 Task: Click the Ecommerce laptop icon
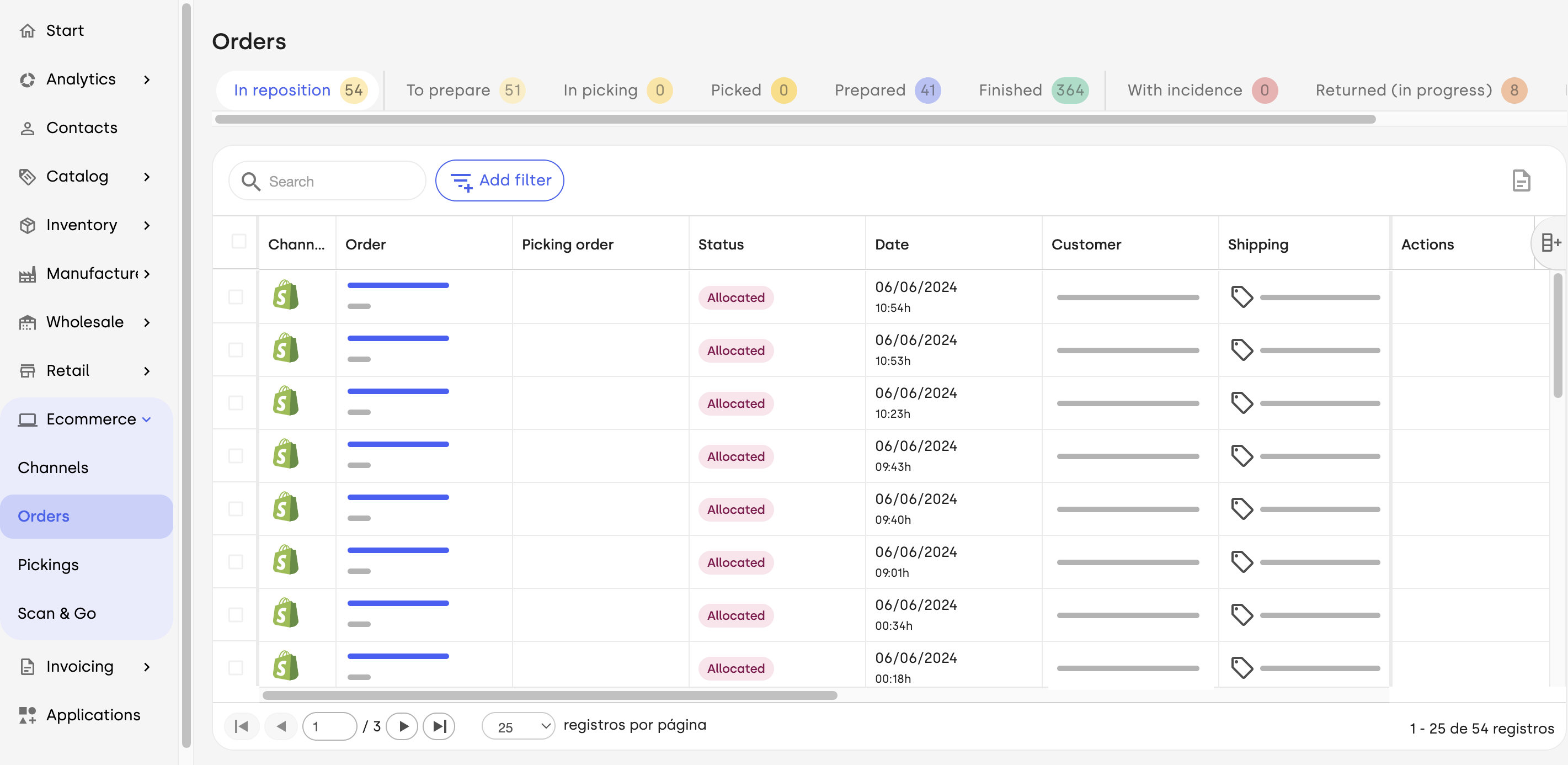28,419
